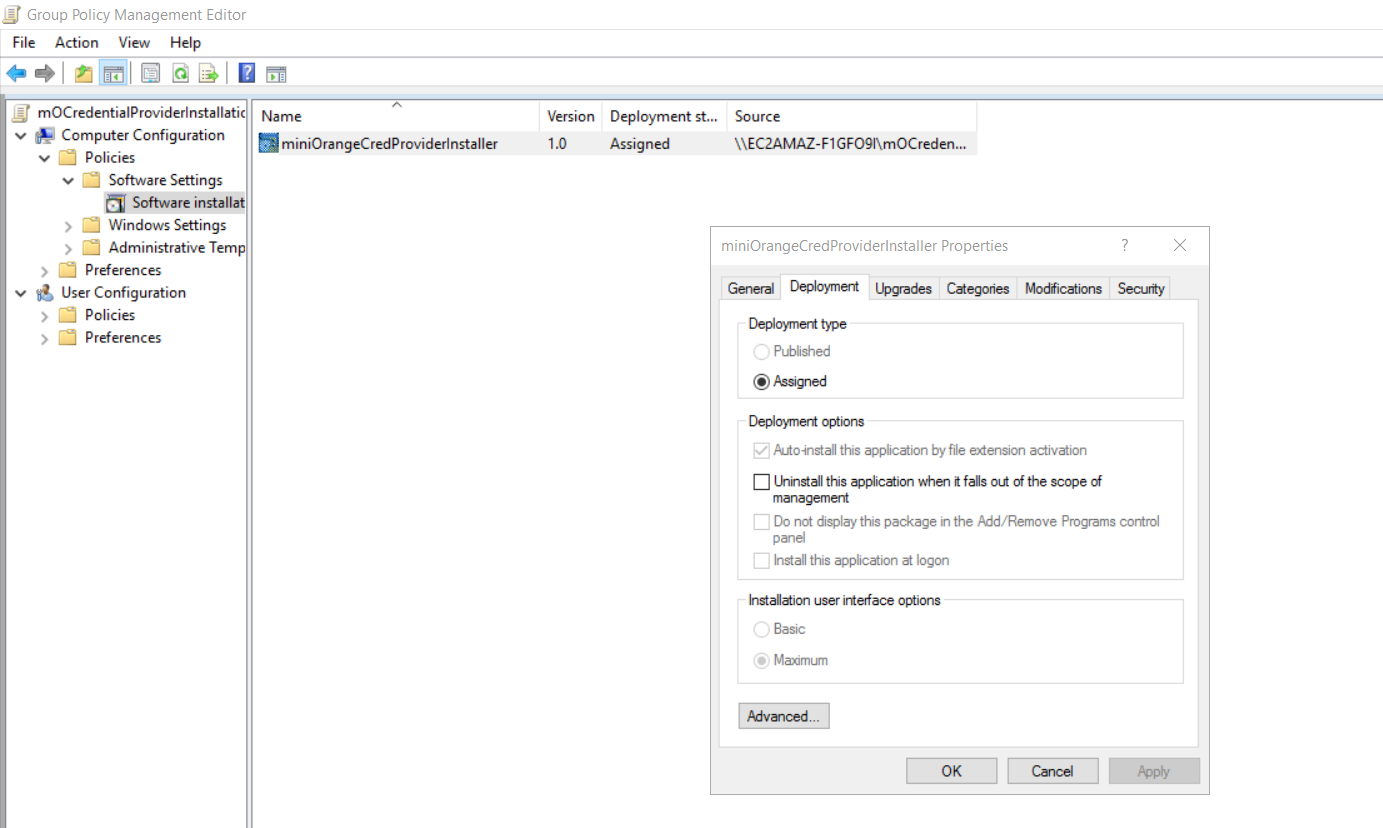Open the Action menu

coord(77,42)
